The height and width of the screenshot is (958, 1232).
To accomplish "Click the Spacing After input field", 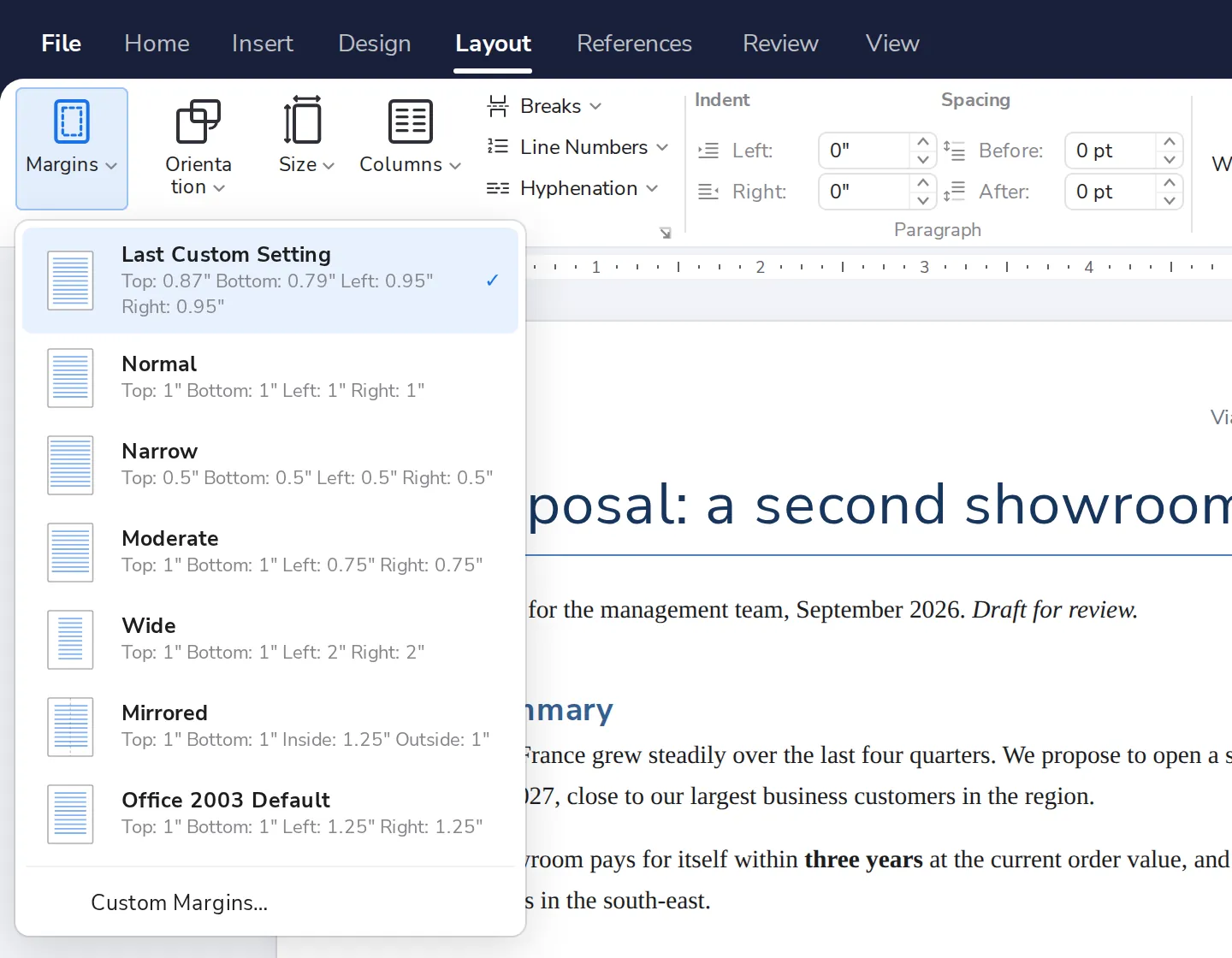I will tap(1111, 192).
